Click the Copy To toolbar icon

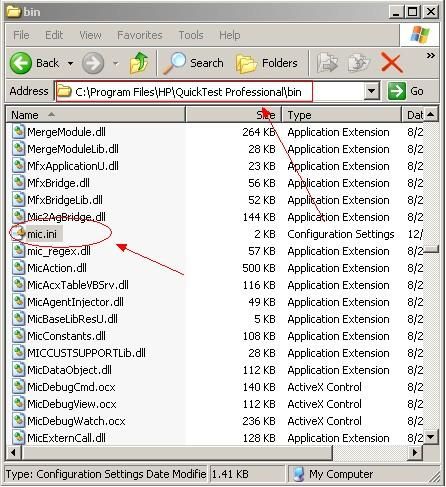[359, 63]
